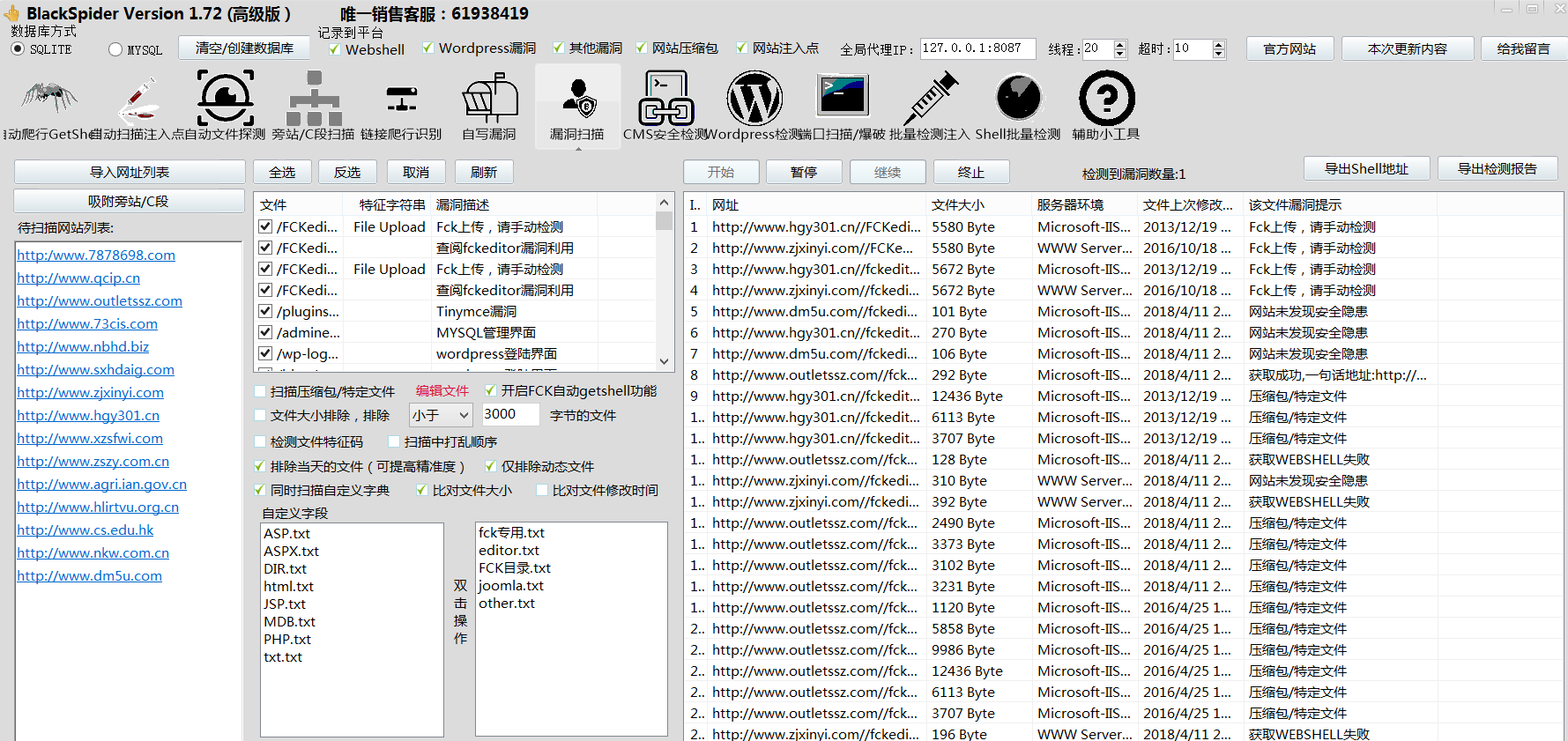Enable 文件大小排除 checkbox

260,415
